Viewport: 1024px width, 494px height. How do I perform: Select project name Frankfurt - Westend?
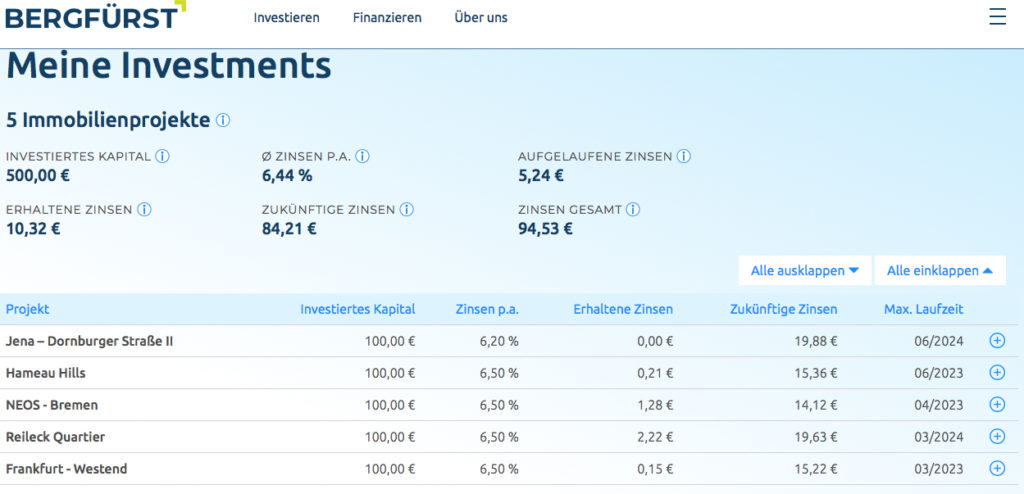point(67,469)
